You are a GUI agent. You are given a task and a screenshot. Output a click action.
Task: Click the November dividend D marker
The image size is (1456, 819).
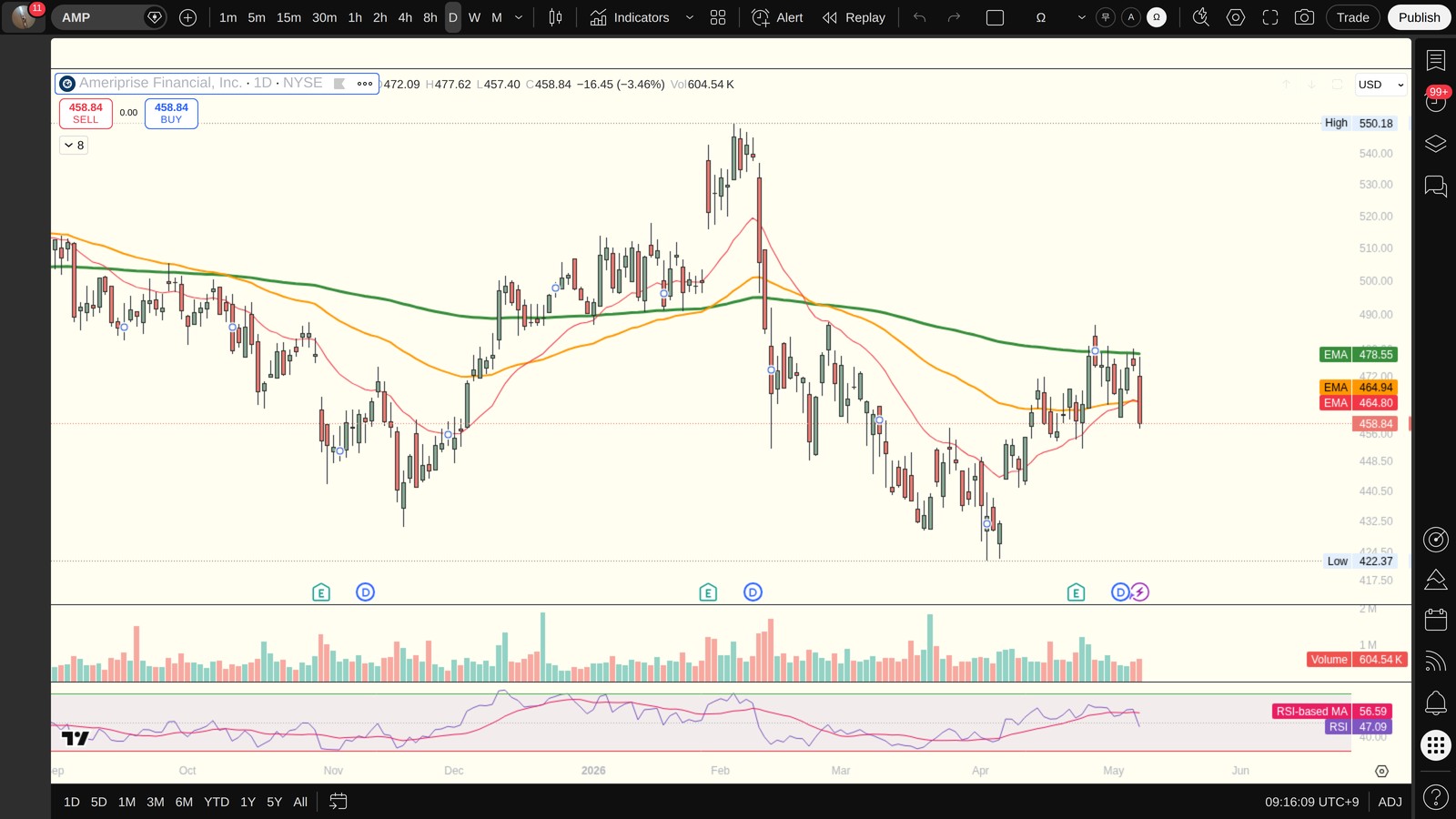(365, 592)
